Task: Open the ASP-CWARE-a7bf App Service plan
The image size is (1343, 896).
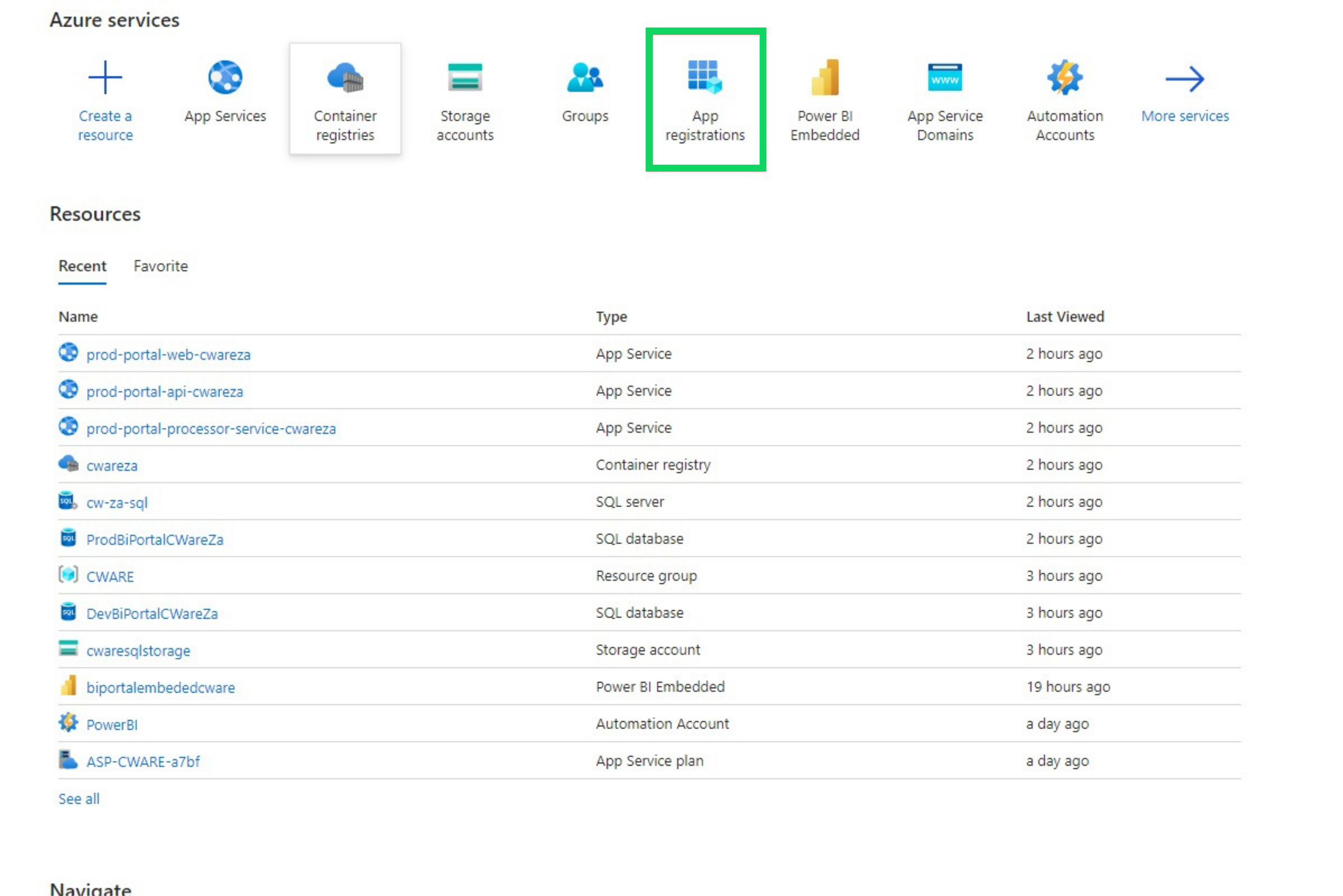Action: click(x=143, y=762)
